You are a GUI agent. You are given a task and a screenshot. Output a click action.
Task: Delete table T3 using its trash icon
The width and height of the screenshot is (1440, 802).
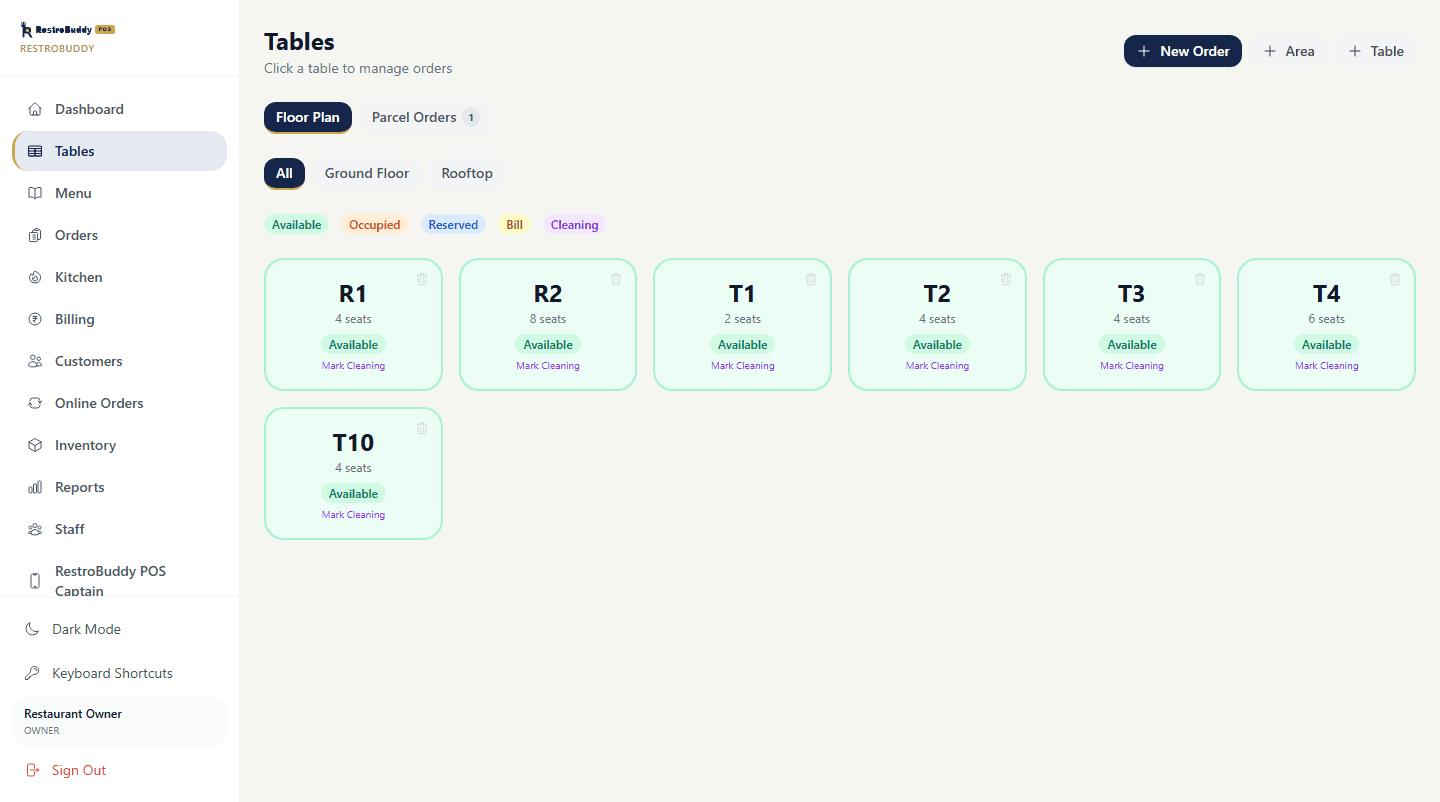[x=1200, y=279]
